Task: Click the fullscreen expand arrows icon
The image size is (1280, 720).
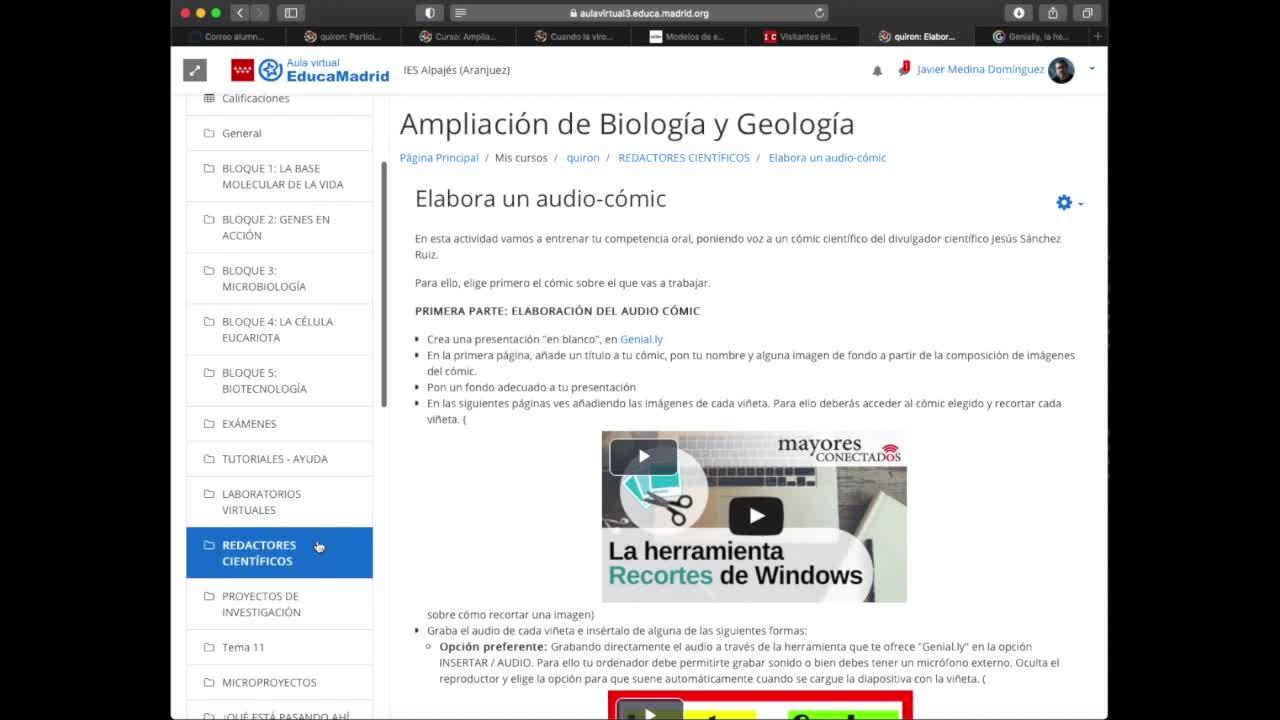Action: click(195, 70)
